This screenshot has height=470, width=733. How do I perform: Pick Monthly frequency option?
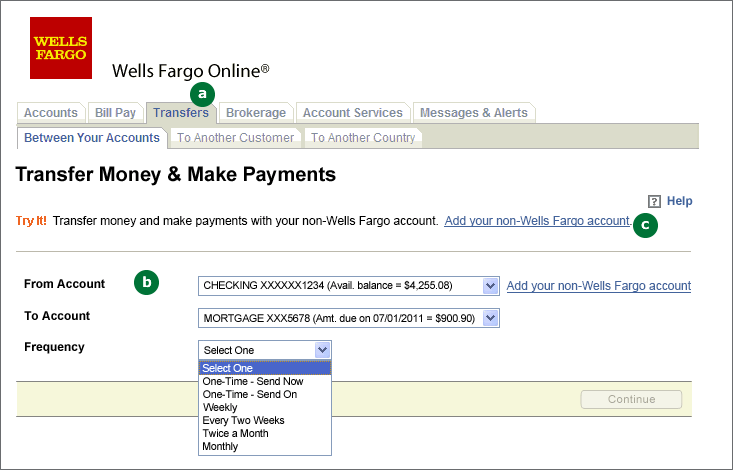[265, 447]
